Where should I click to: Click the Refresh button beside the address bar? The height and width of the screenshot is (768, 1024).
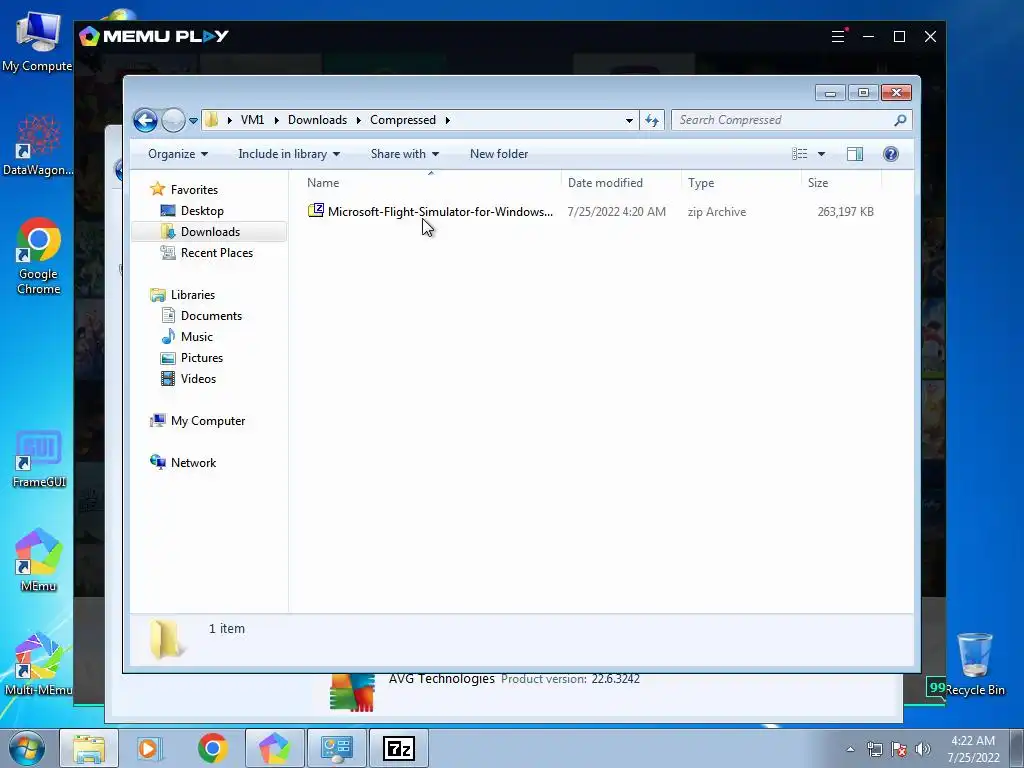click(x=652, y=120)
